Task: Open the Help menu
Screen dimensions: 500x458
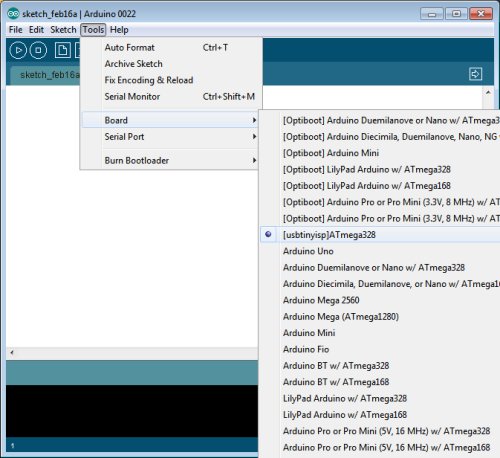Action: [119, 30]
